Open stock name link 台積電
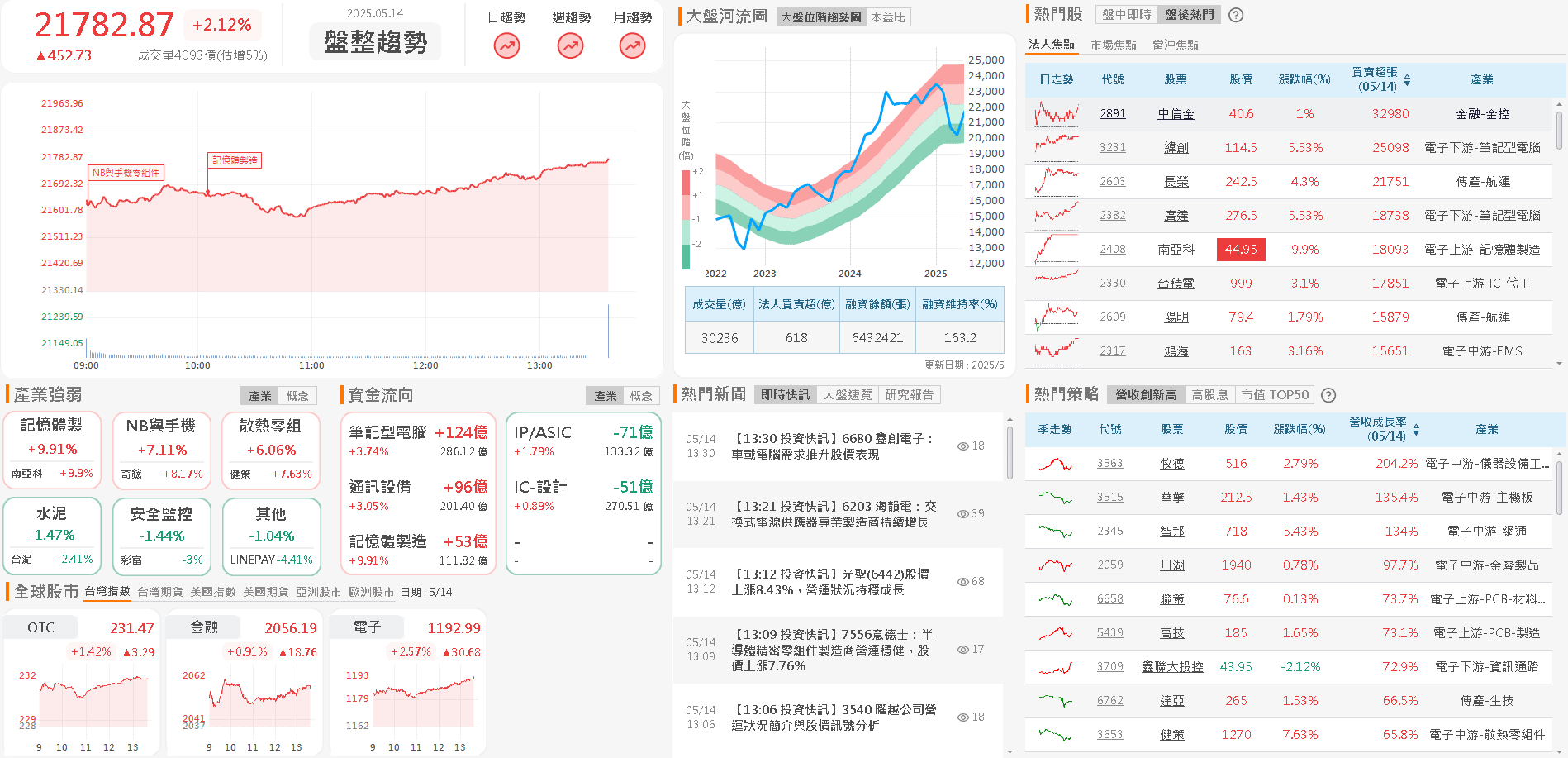This screenshot has width=1568, height=758. point(1176,284)
